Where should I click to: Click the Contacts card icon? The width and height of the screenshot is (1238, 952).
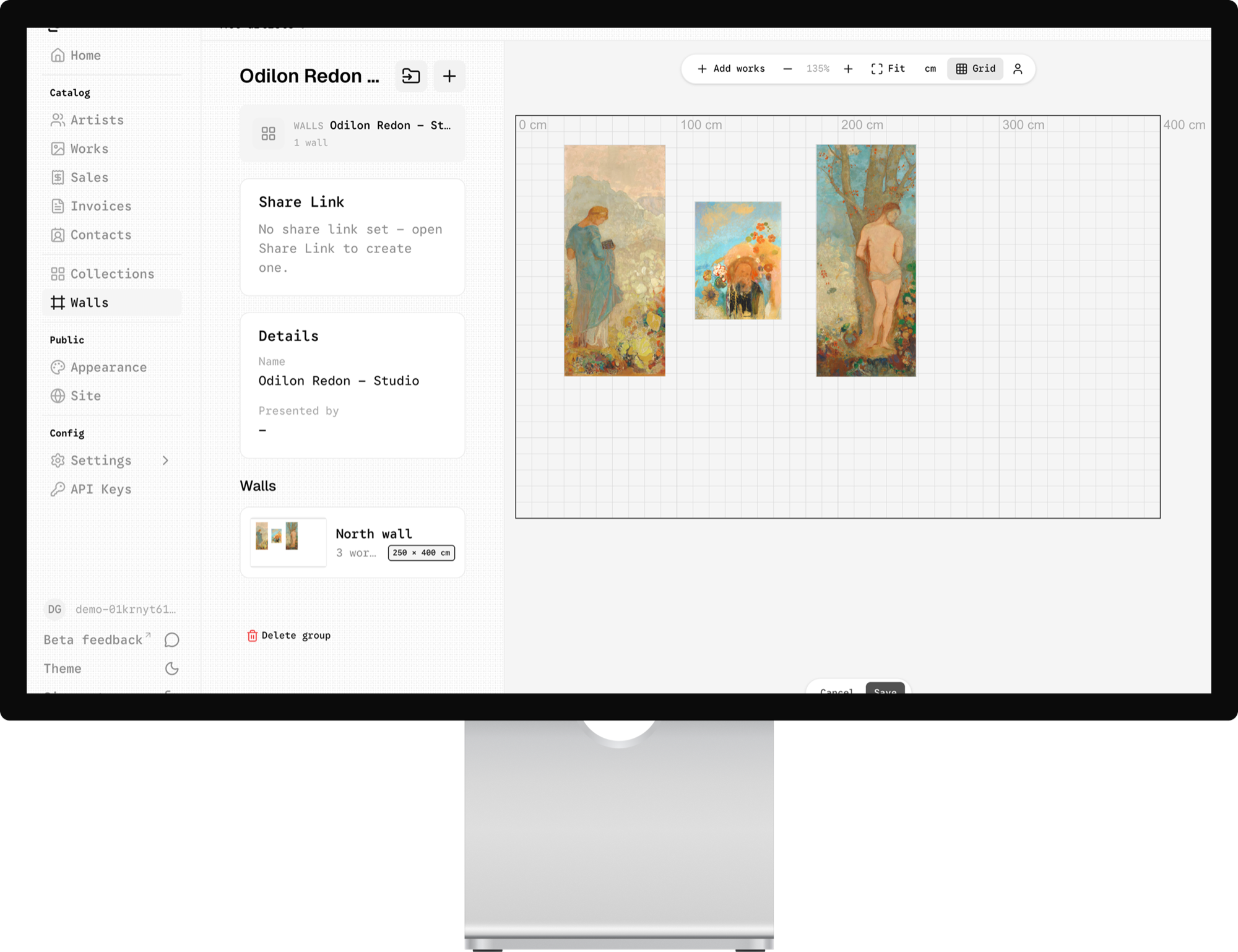[58, 235]
